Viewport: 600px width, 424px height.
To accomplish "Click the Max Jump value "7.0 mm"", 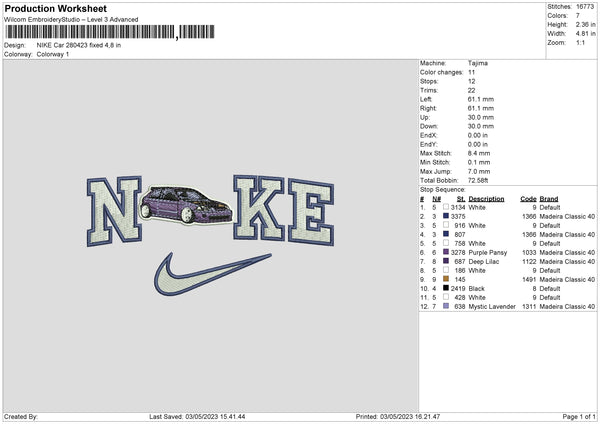I will click(x=479, y=171).
